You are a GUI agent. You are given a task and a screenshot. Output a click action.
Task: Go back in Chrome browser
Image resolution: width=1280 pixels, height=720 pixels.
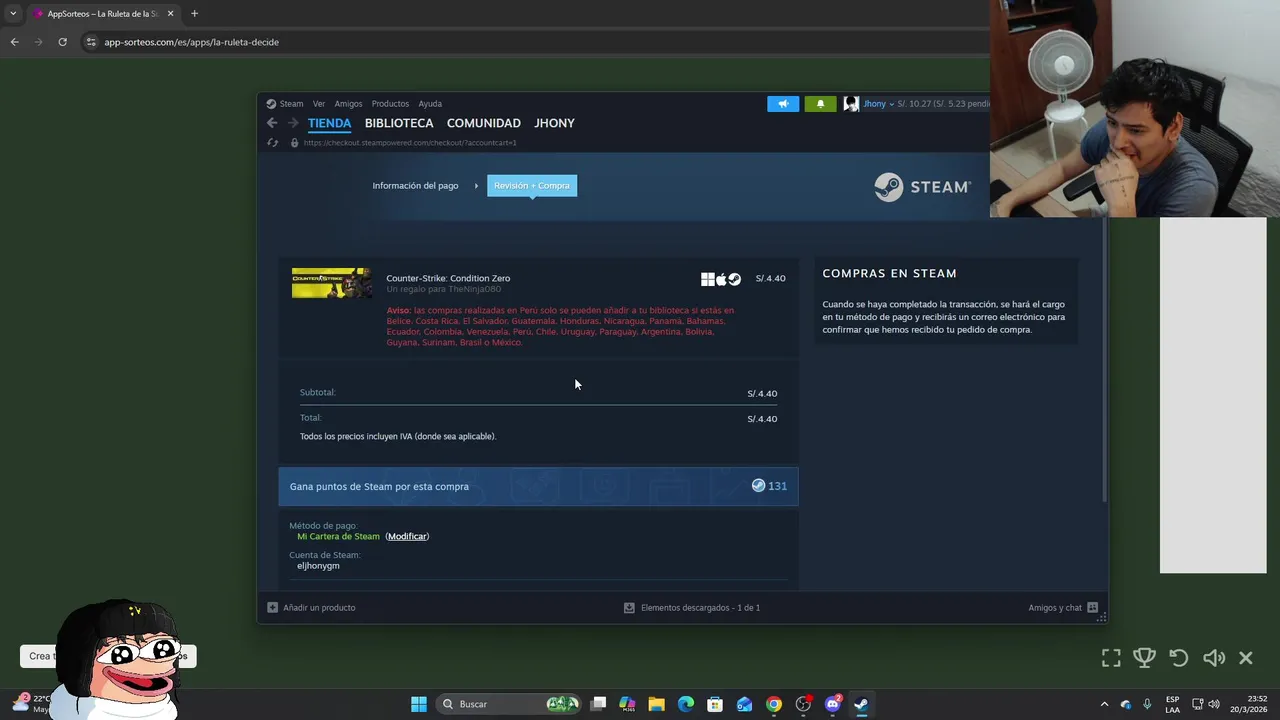pos(14,42)
